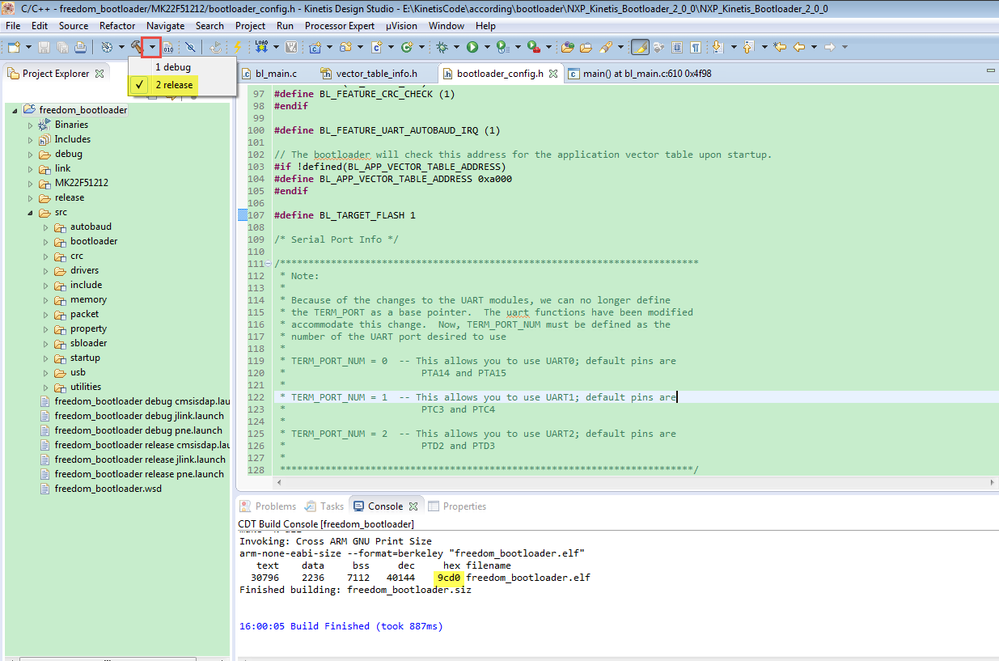
Task: Toggle the highlighted Mark Occurrences highlighter button
Action: 640,47
